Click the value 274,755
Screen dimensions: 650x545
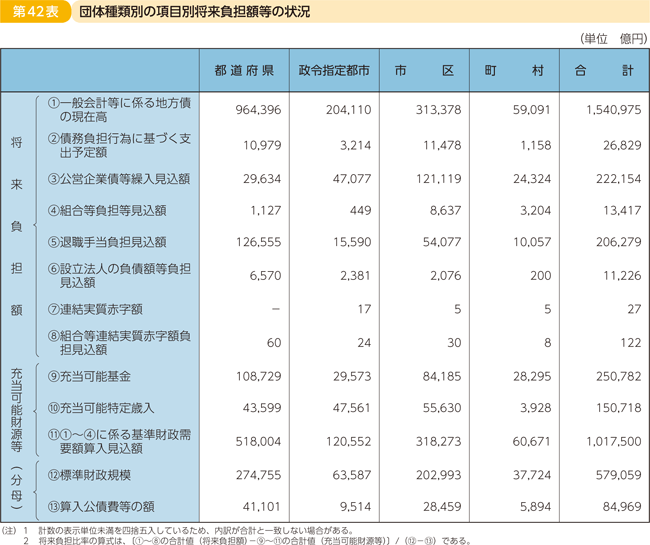click(259, 475)
